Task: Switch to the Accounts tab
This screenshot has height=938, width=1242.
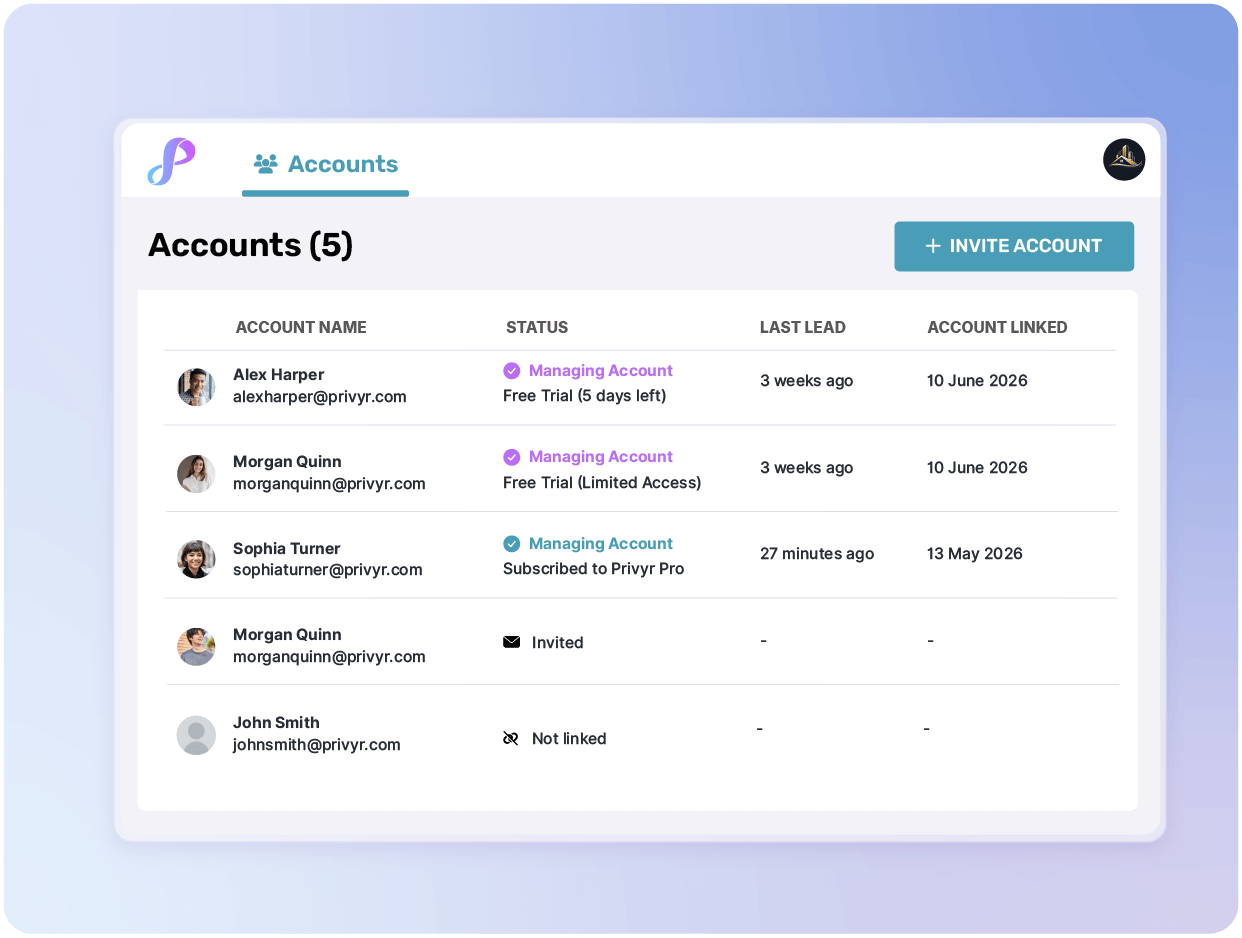Action: [x=326, y=164]
